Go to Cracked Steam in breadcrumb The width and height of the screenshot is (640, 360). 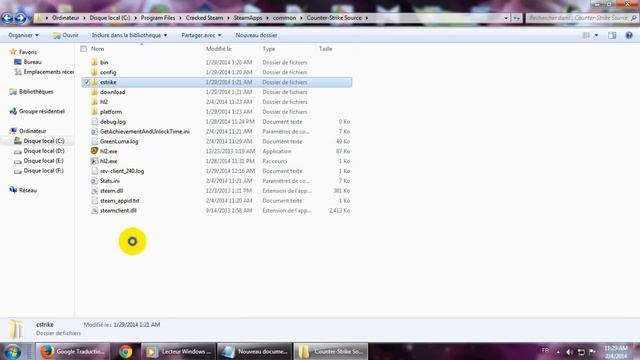(x=204, y=18)
